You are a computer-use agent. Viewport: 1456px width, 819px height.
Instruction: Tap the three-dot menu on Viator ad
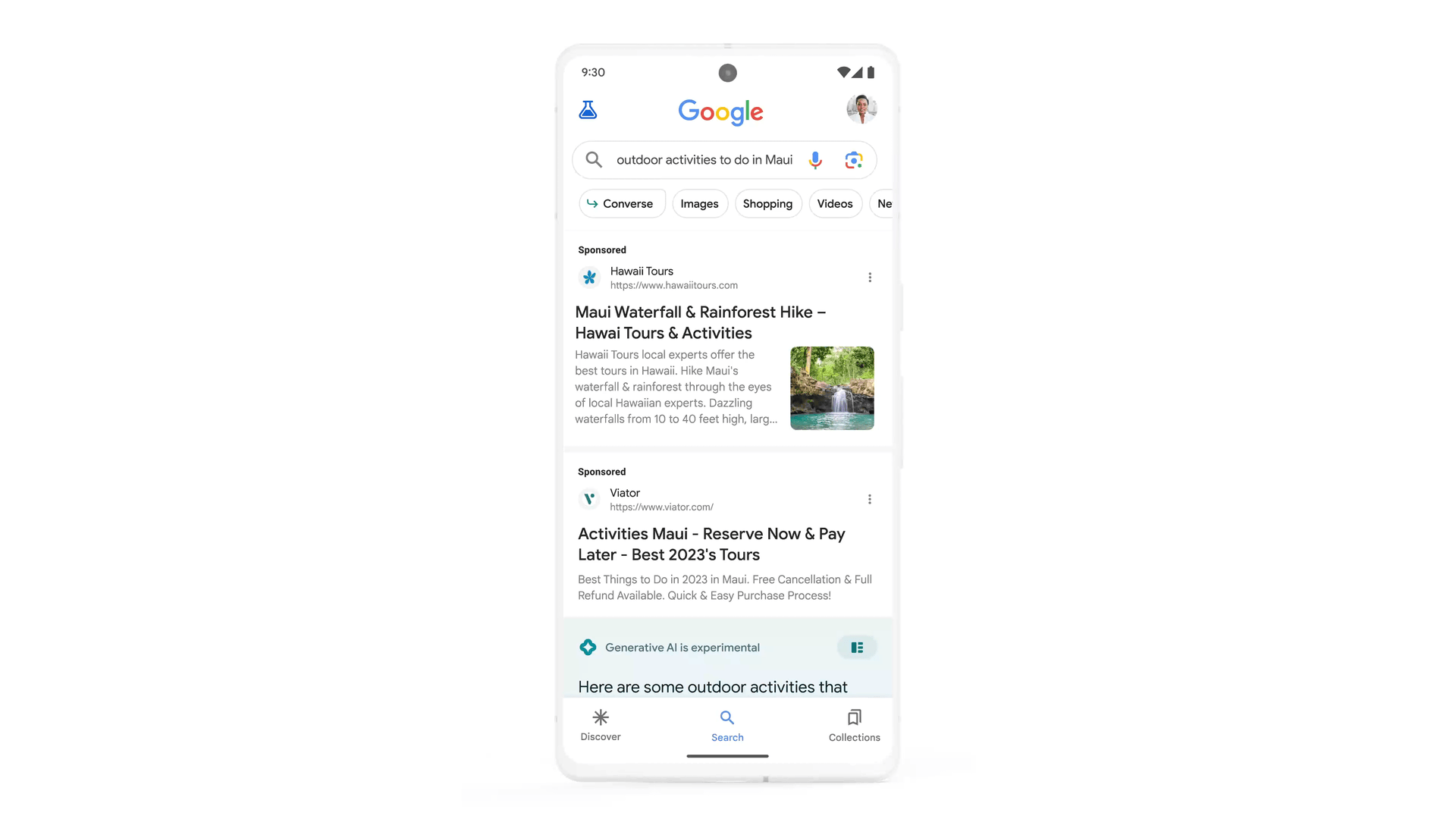pos(869,499)
